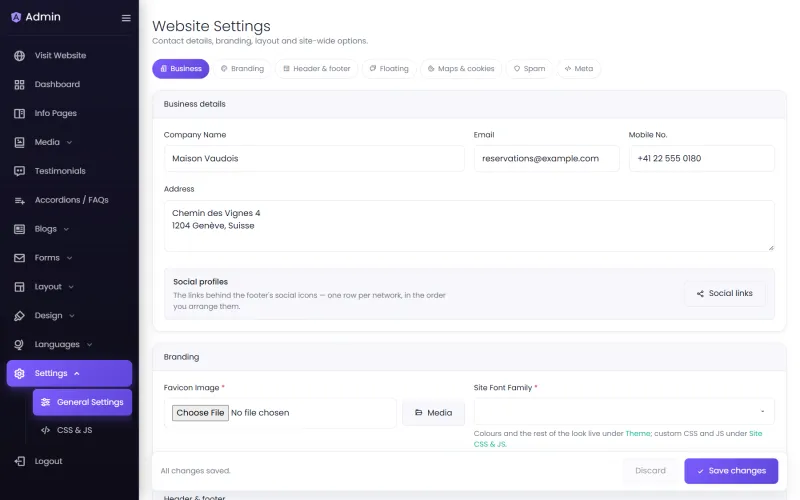
Task: Click the Blogs newspaper icon
Action: click(x=19, y=229)
